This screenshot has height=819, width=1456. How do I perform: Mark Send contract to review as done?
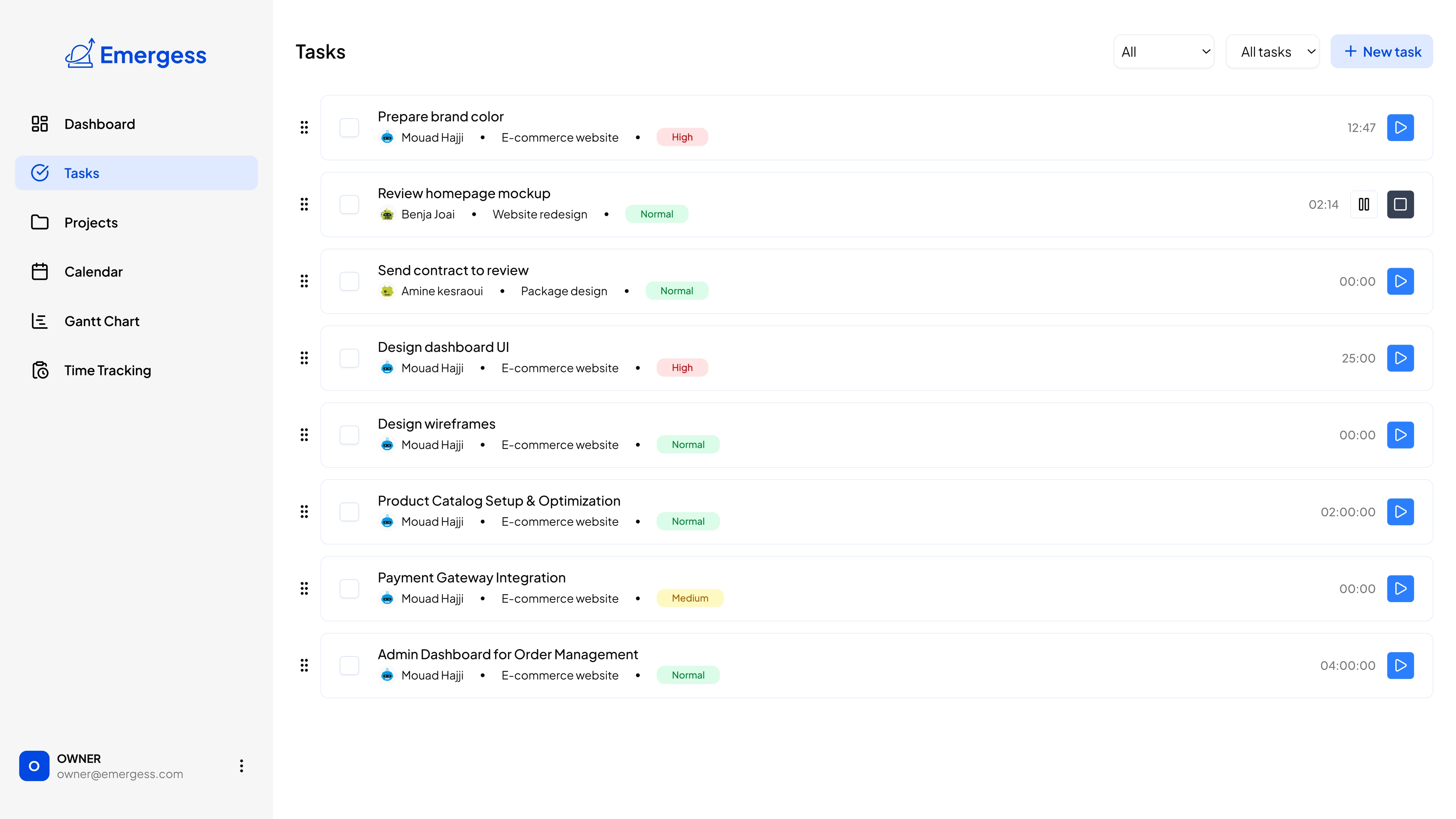349,281
